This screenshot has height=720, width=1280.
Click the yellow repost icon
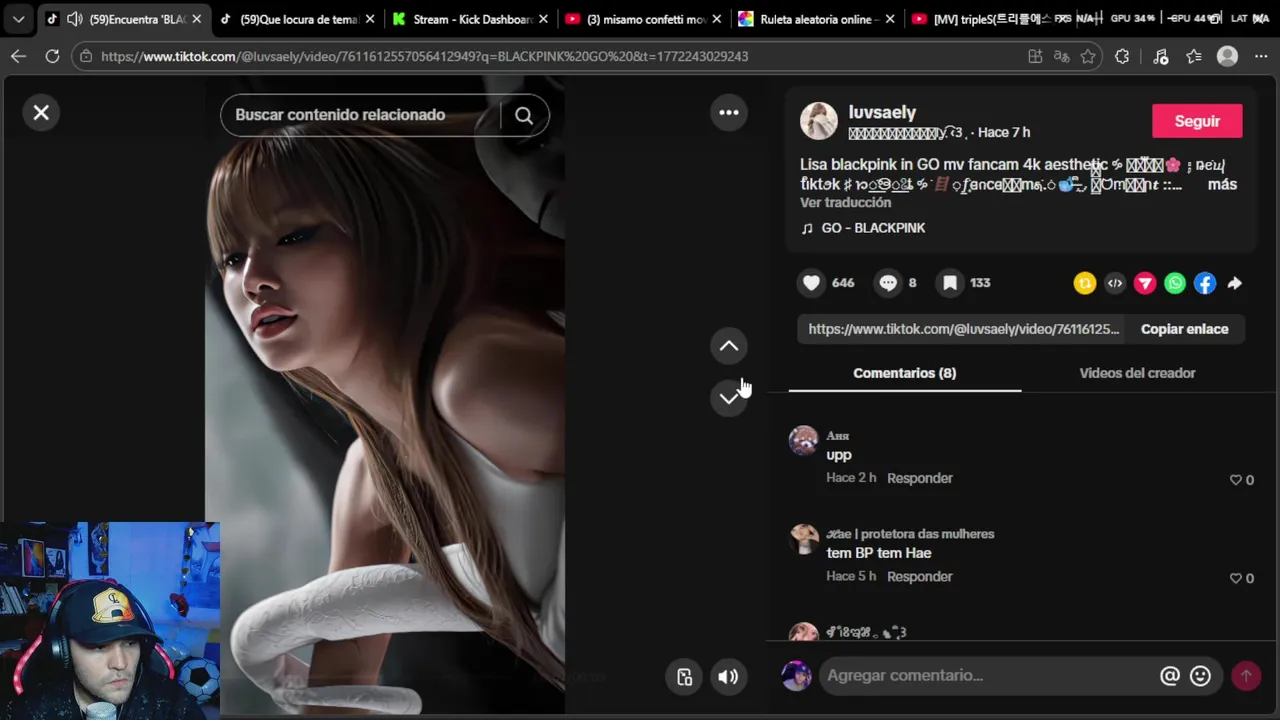click(x=1085, y=283)
